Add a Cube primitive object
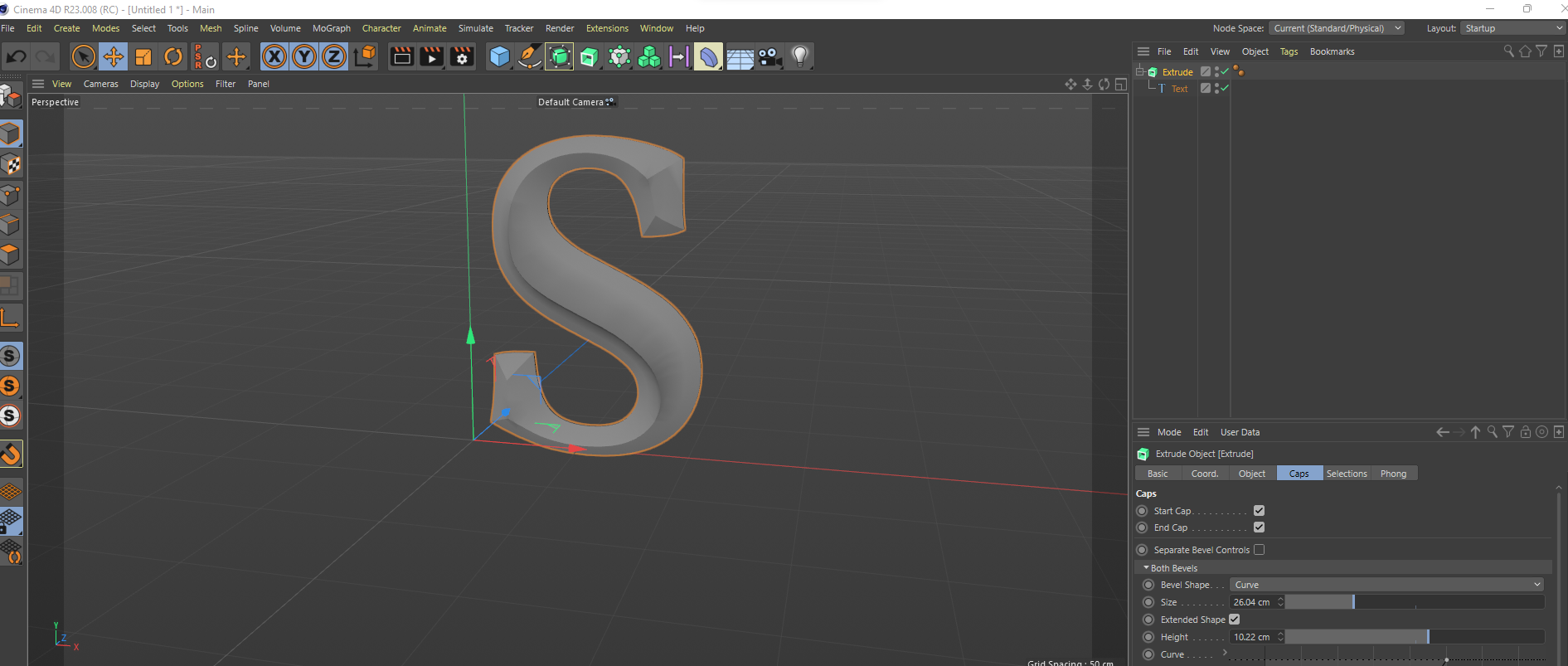This screenshot has height=666, width=1568. 499,56
